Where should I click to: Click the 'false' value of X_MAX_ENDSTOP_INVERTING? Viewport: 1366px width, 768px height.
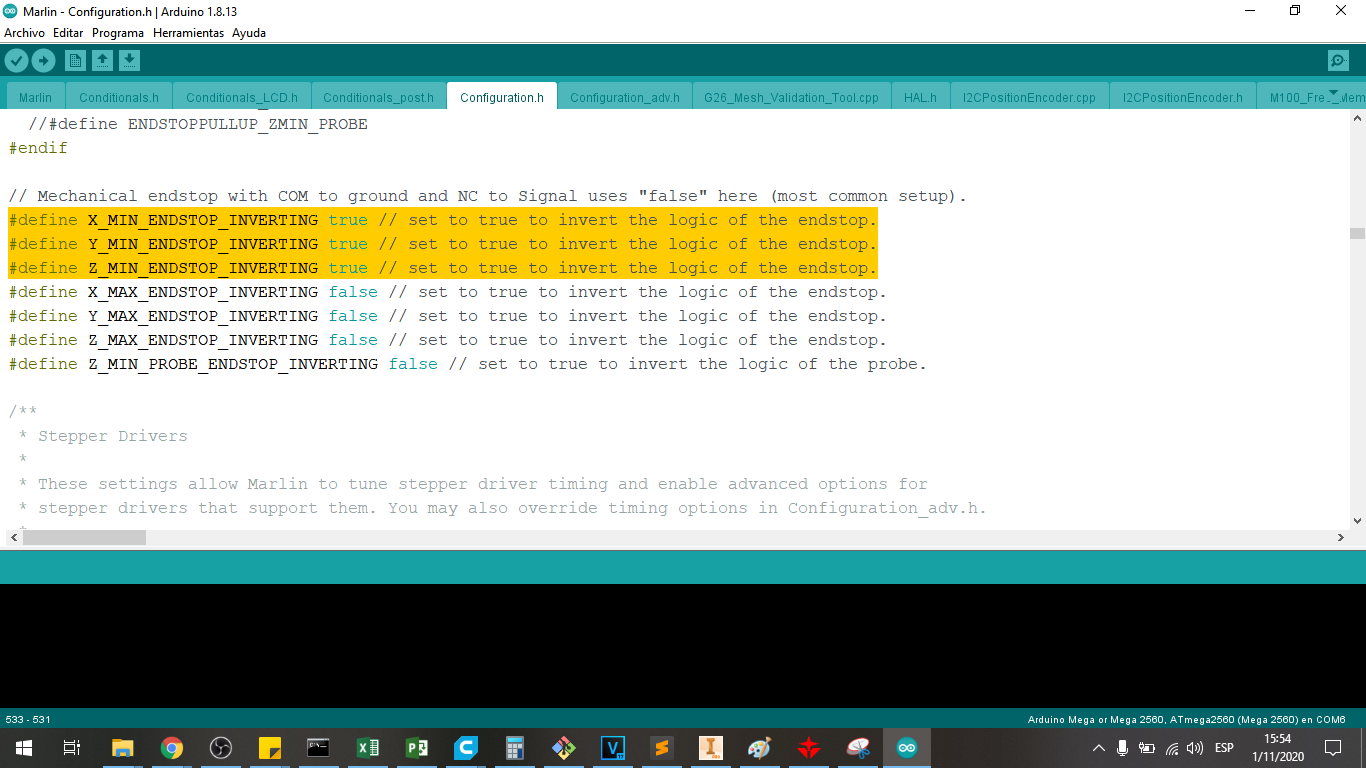(x=353, y=292)
